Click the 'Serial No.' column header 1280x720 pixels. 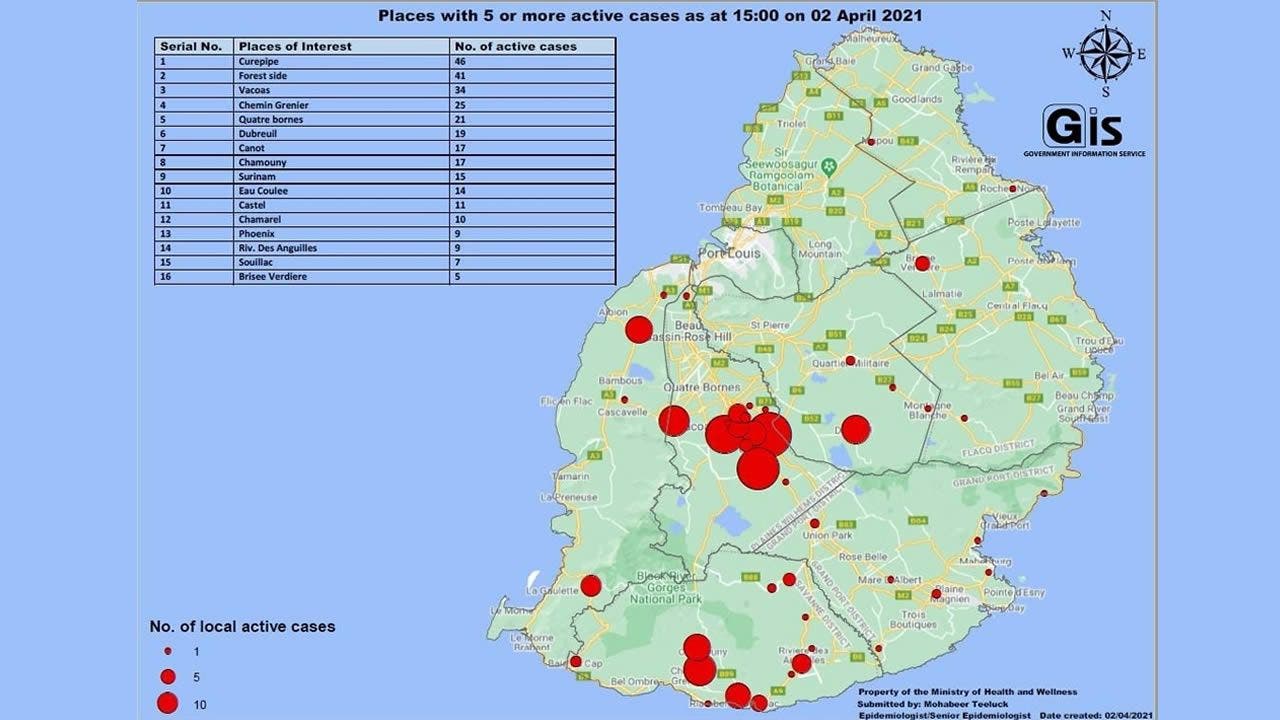point(190,46)
